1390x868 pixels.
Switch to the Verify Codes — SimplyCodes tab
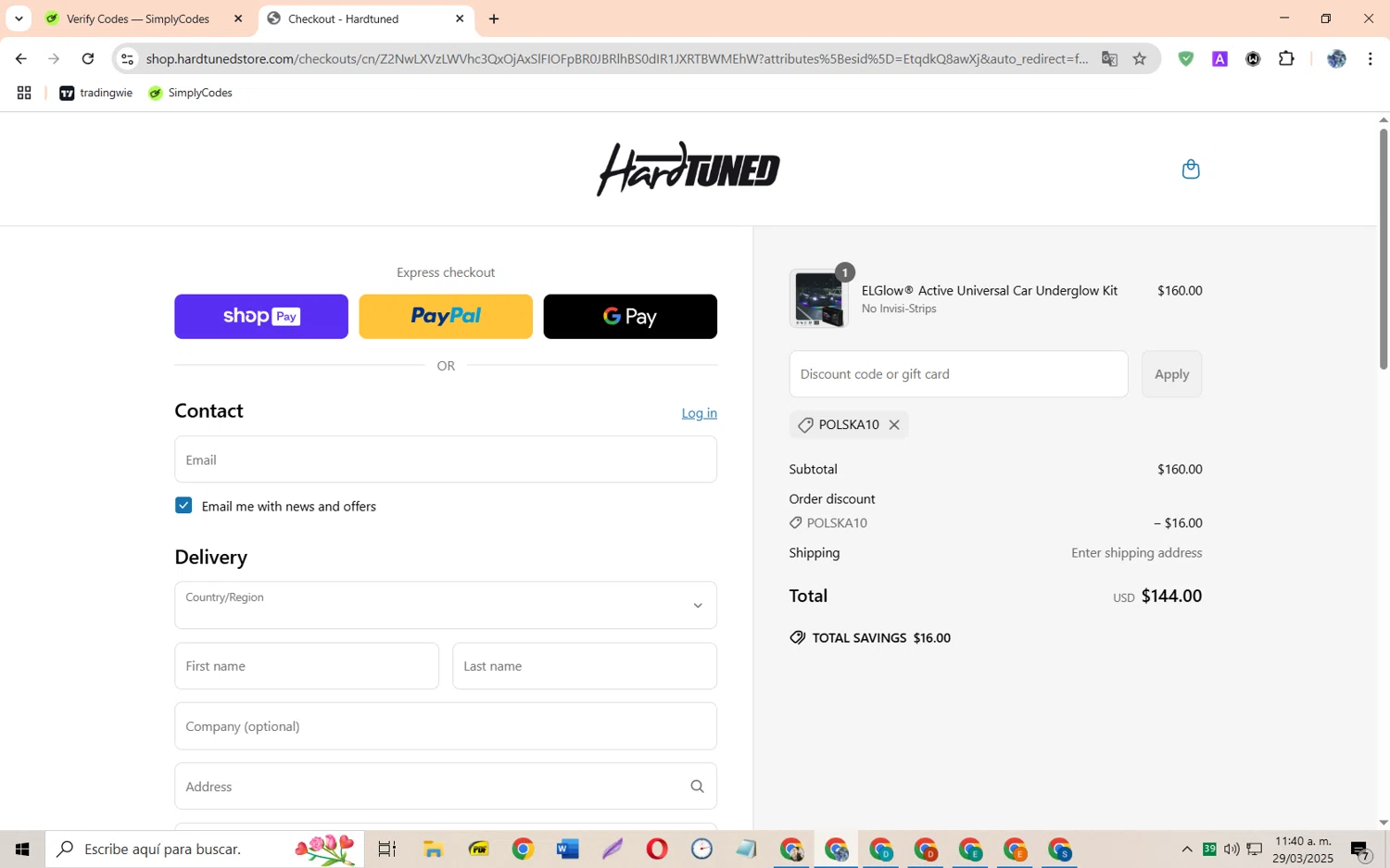[138, 19]
